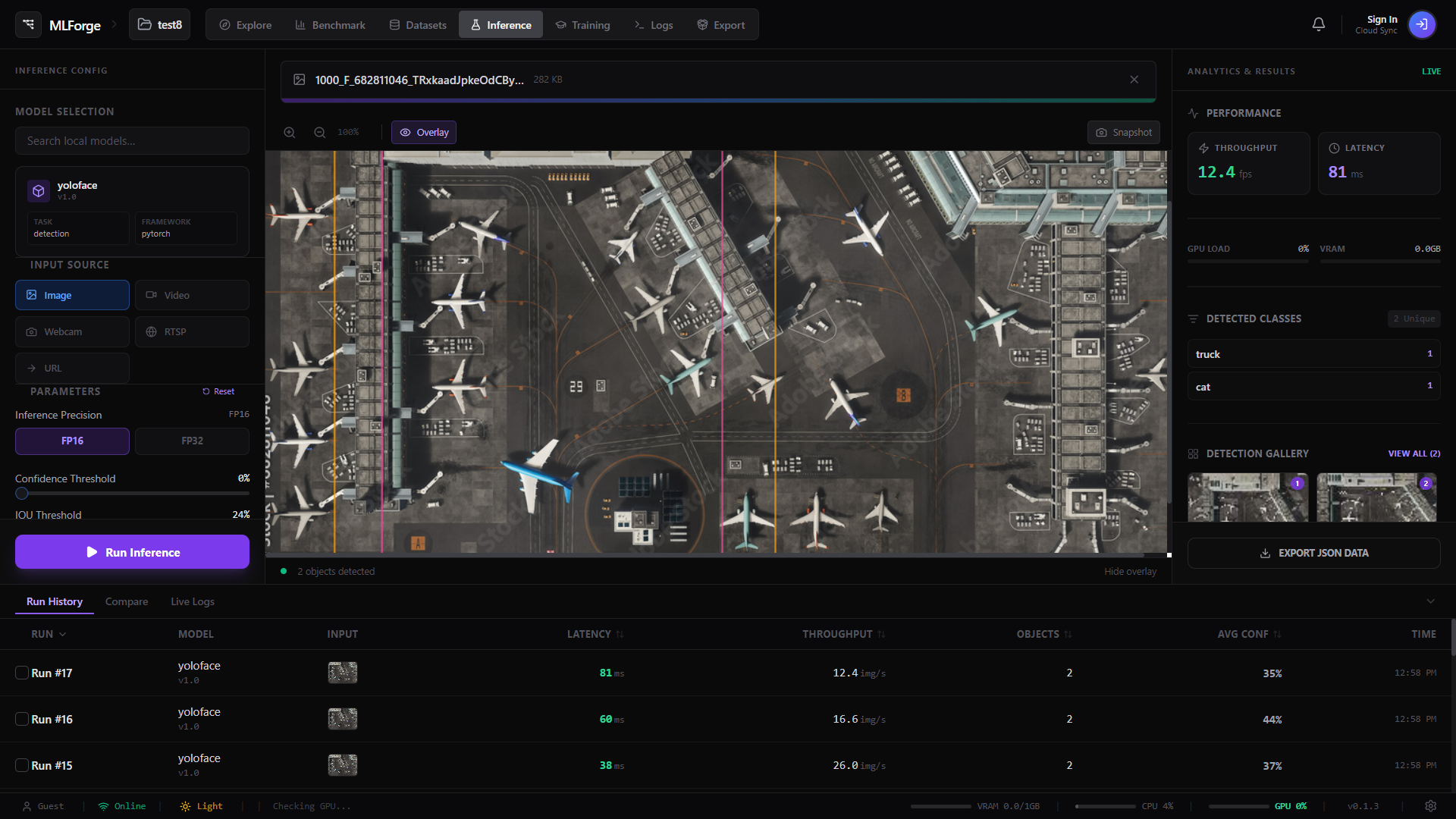Collapse the run history panel chevron
The width and height of the screenshot is (1456, 819).
tap(1430, 601)
